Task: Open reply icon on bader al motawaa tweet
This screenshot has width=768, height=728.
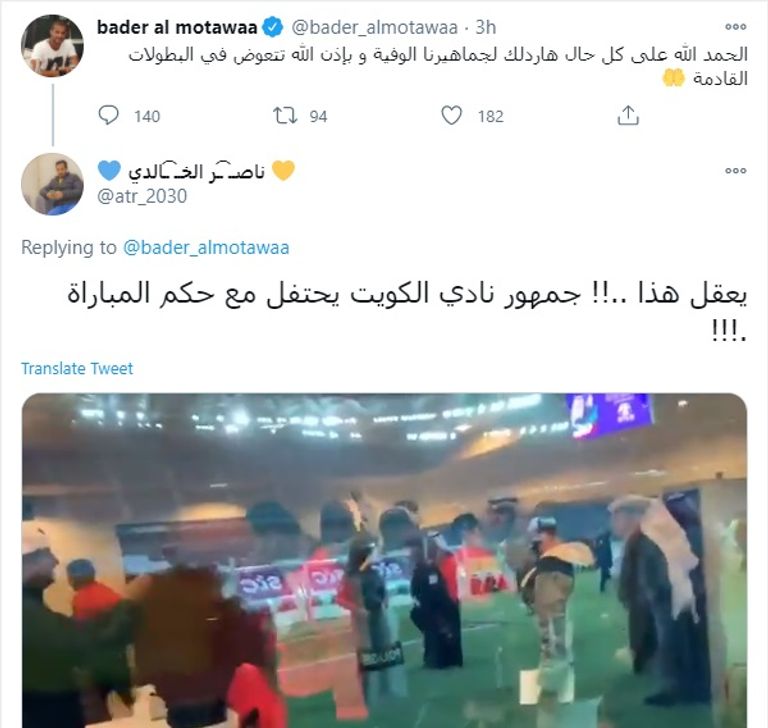Action: coord(108,116)
